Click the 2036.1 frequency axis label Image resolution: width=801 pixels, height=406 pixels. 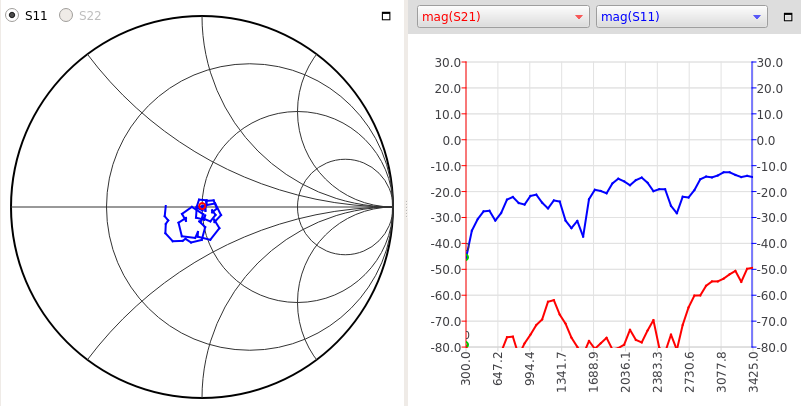coord(625,371)
